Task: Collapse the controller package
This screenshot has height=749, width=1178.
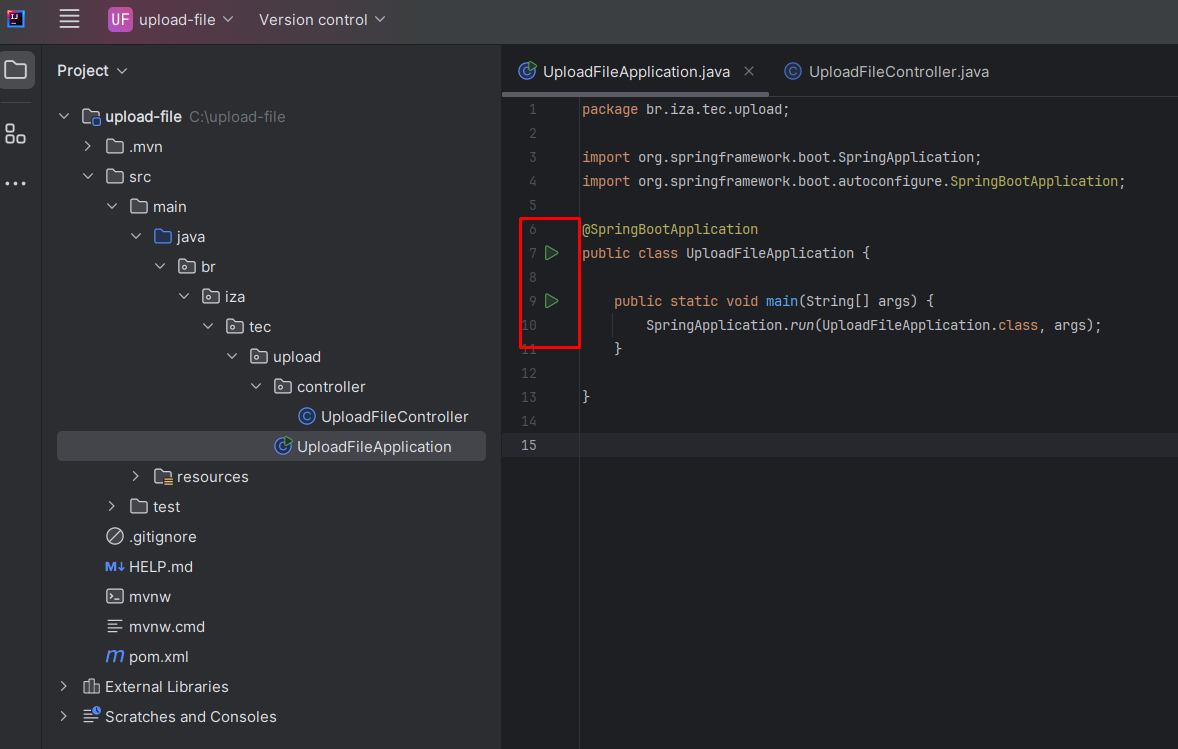Action: pyautogui.click(x=256, y=387)
